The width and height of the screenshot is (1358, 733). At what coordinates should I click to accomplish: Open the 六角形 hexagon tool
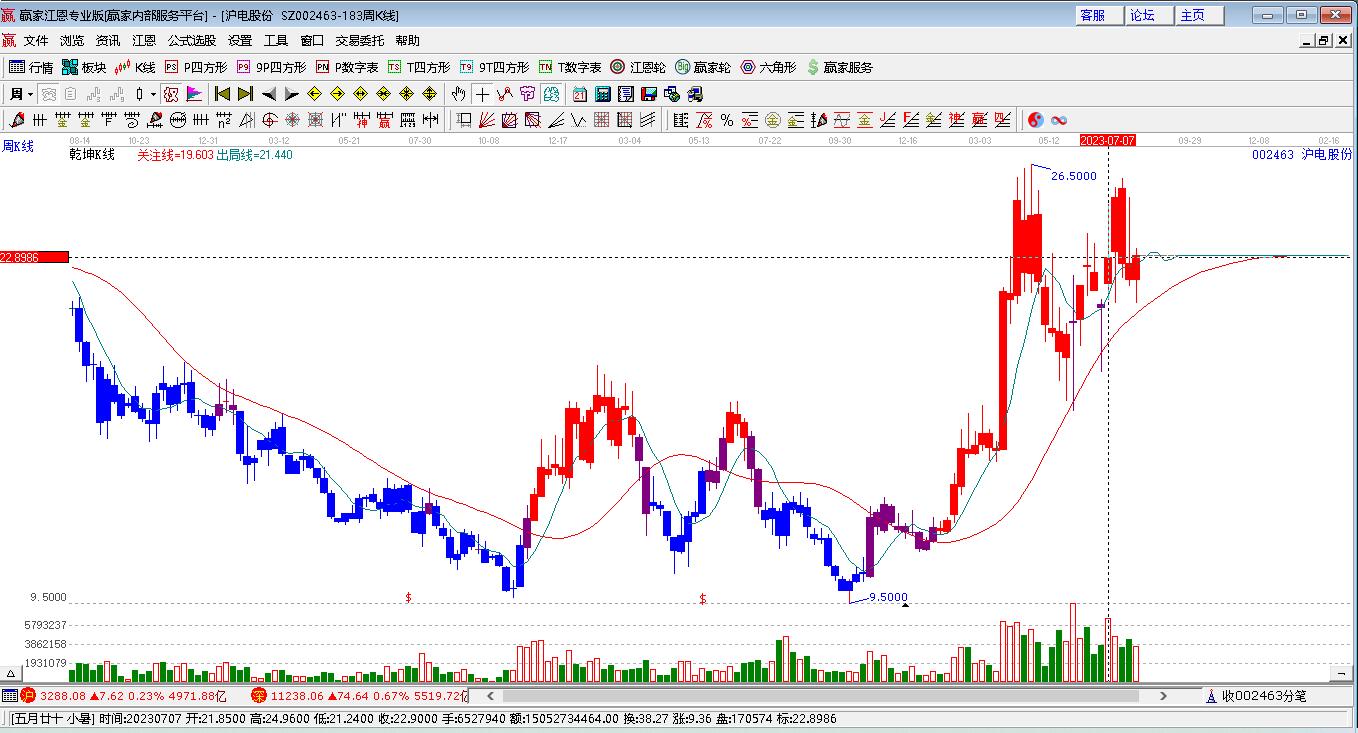(x=768, y=67)
